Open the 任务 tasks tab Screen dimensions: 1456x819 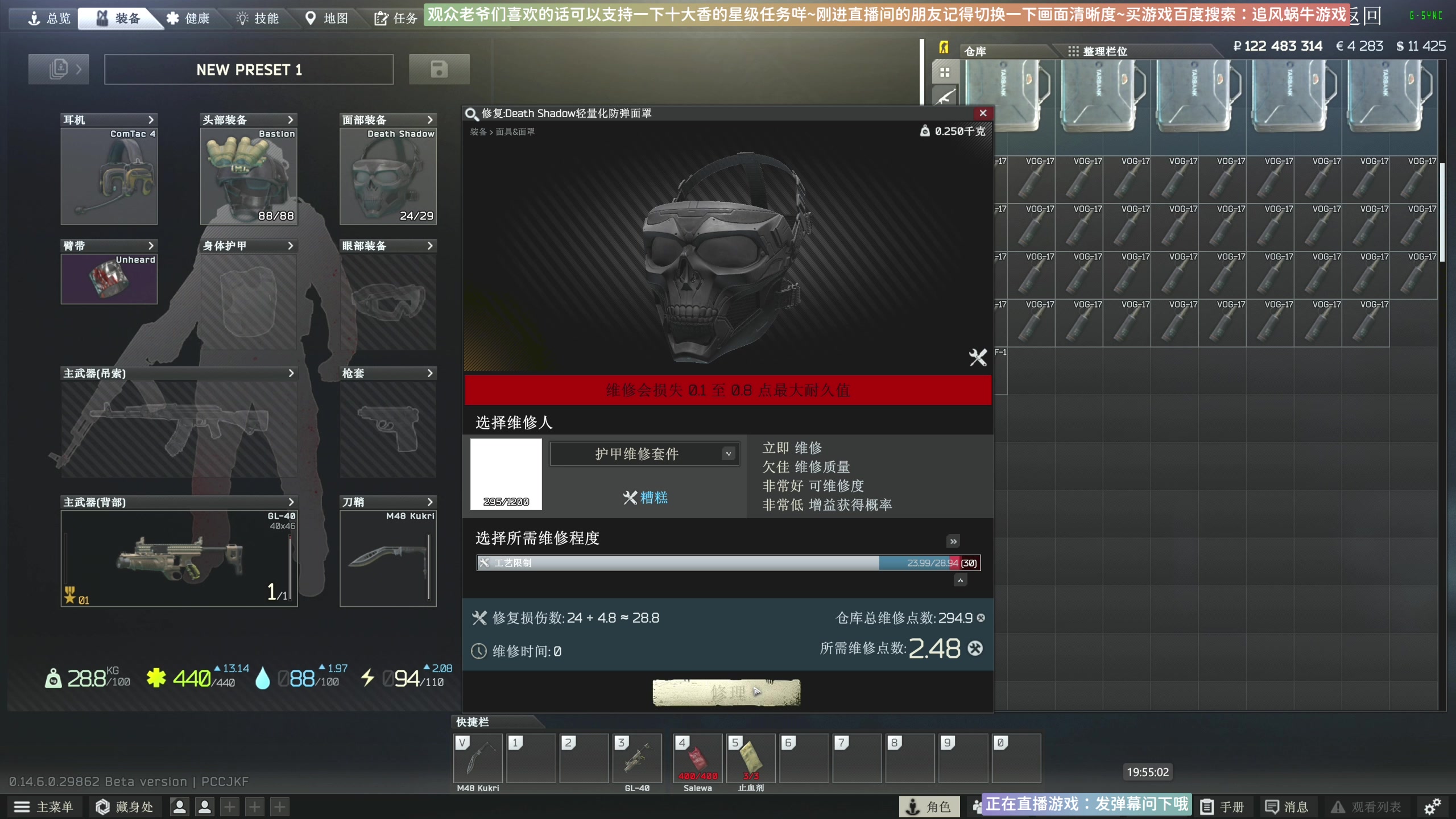point(396,18)
